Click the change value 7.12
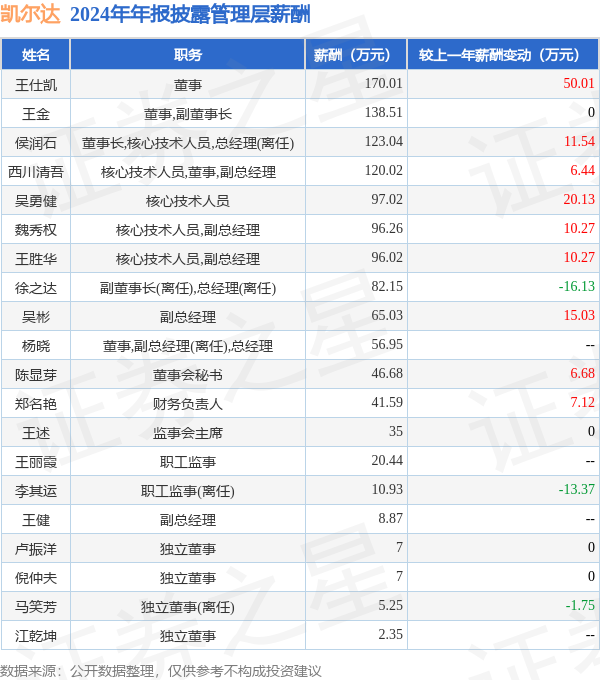The height and width of the screenshot is (680, 600). 582,402
